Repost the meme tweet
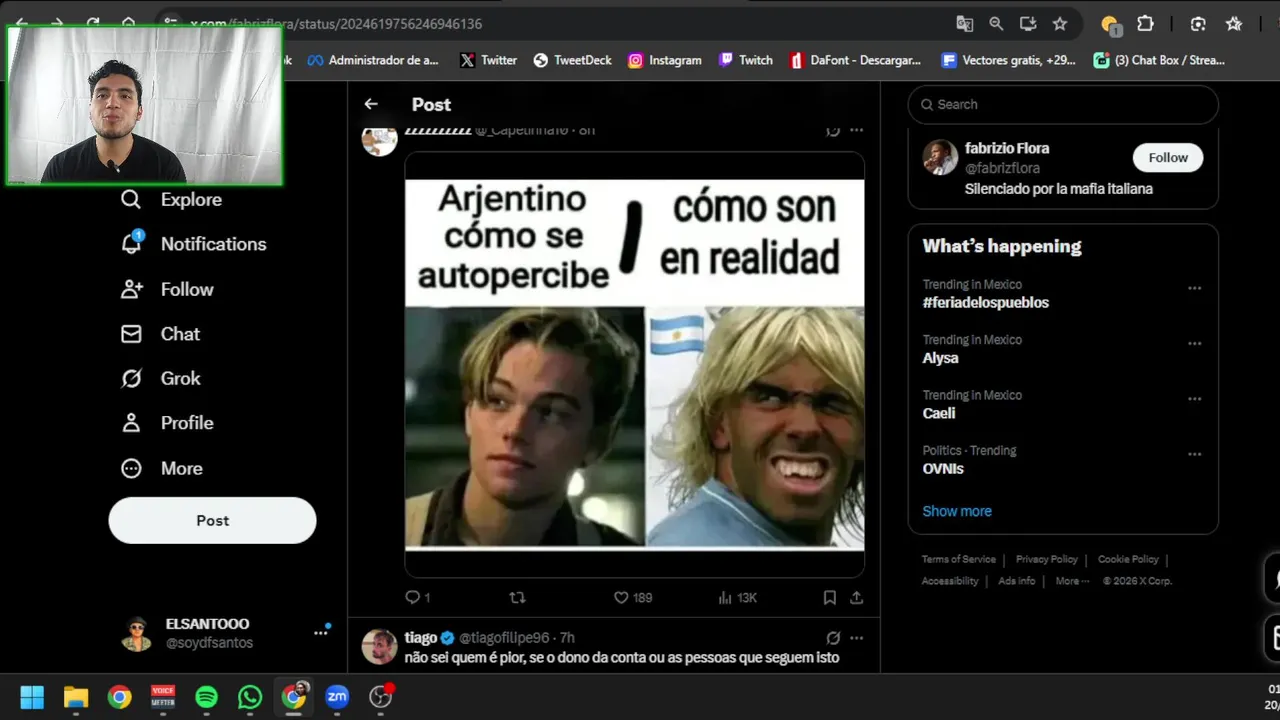Image resolution: width=1280 pixels, height=720 pixels. (x=517, y=597)
